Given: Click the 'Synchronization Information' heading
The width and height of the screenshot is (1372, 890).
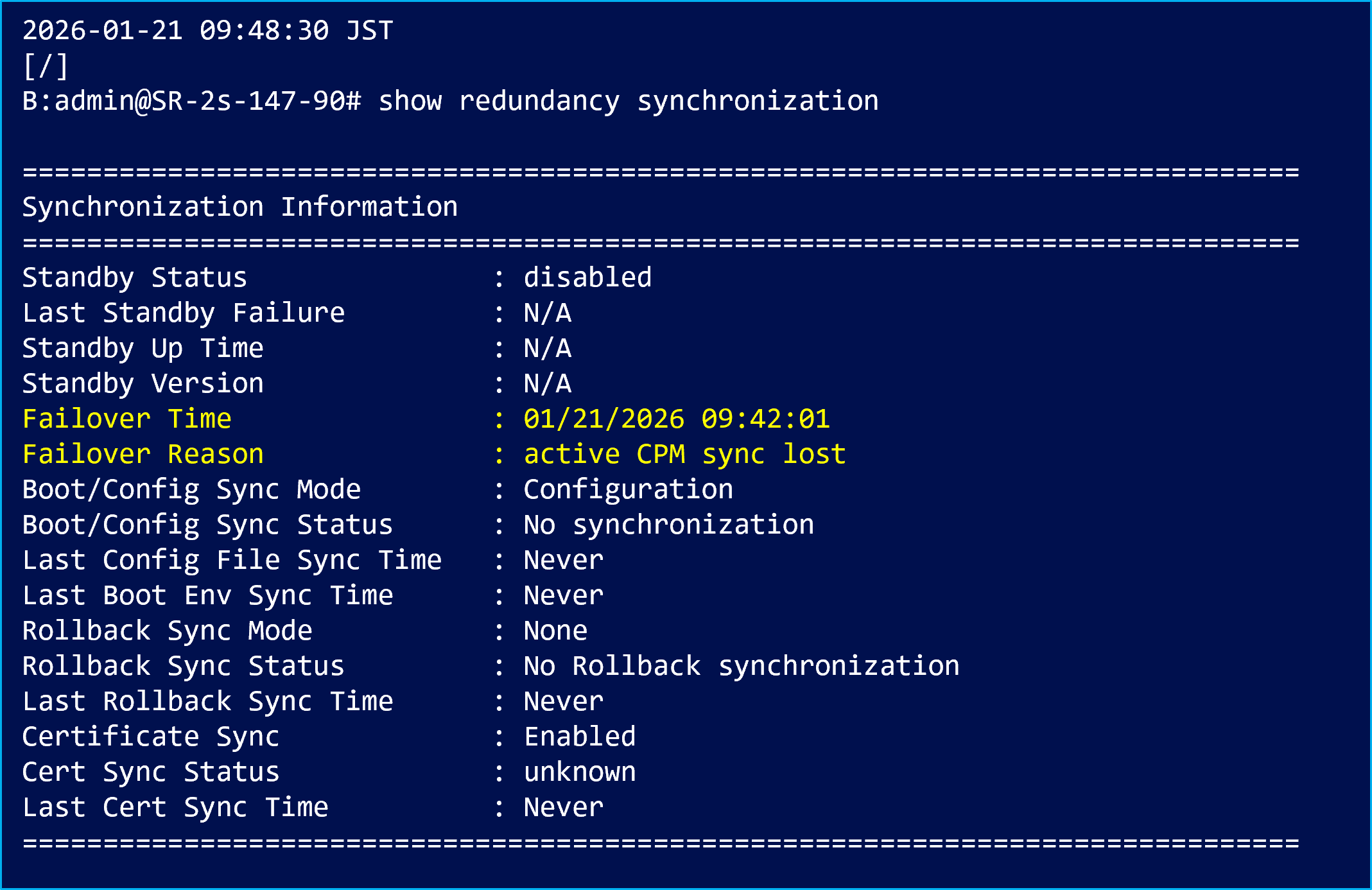Looking at the screenshot, I should point(239,207).
